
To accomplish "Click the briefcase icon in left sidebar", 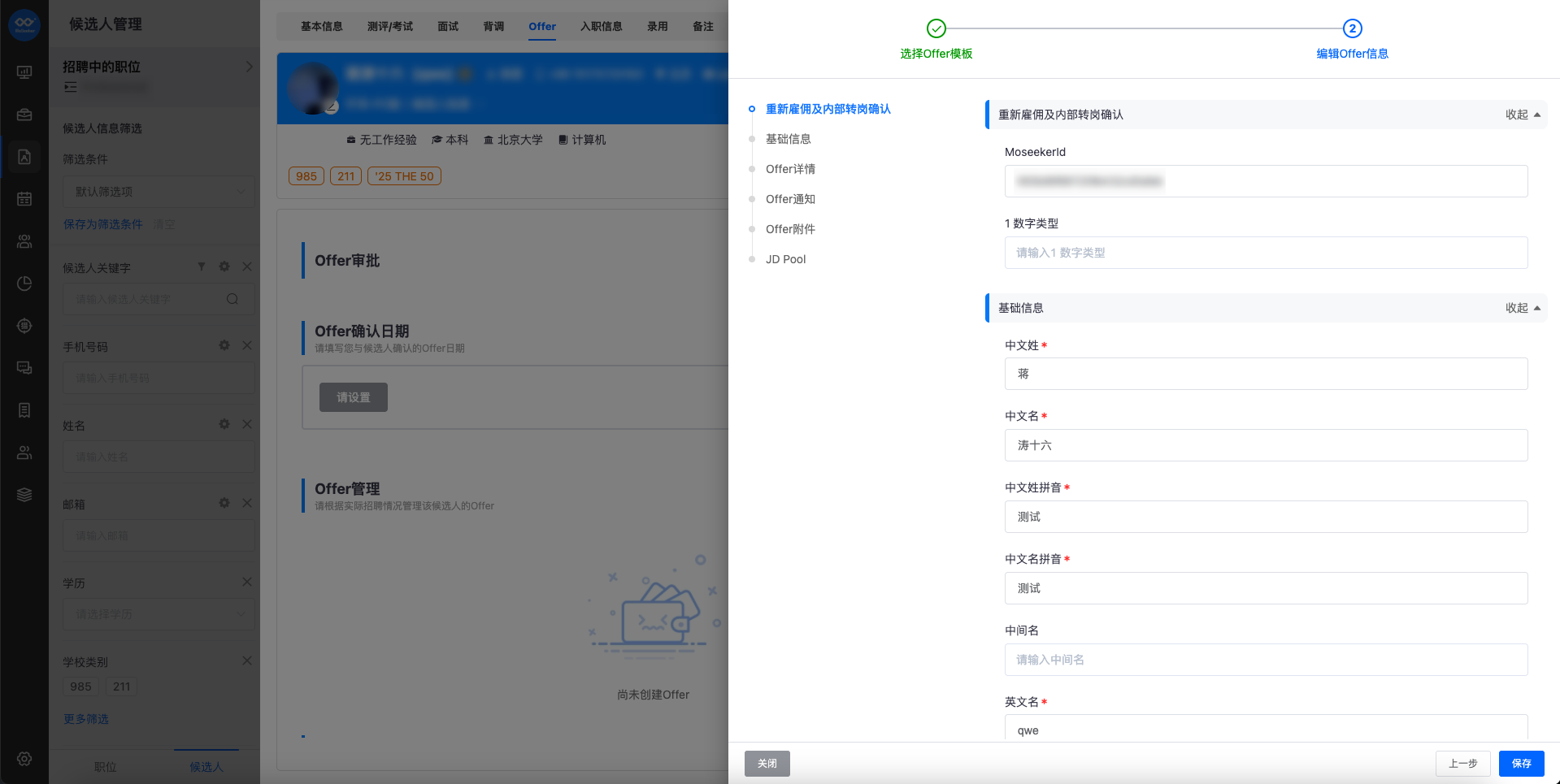I will [24, 115].
